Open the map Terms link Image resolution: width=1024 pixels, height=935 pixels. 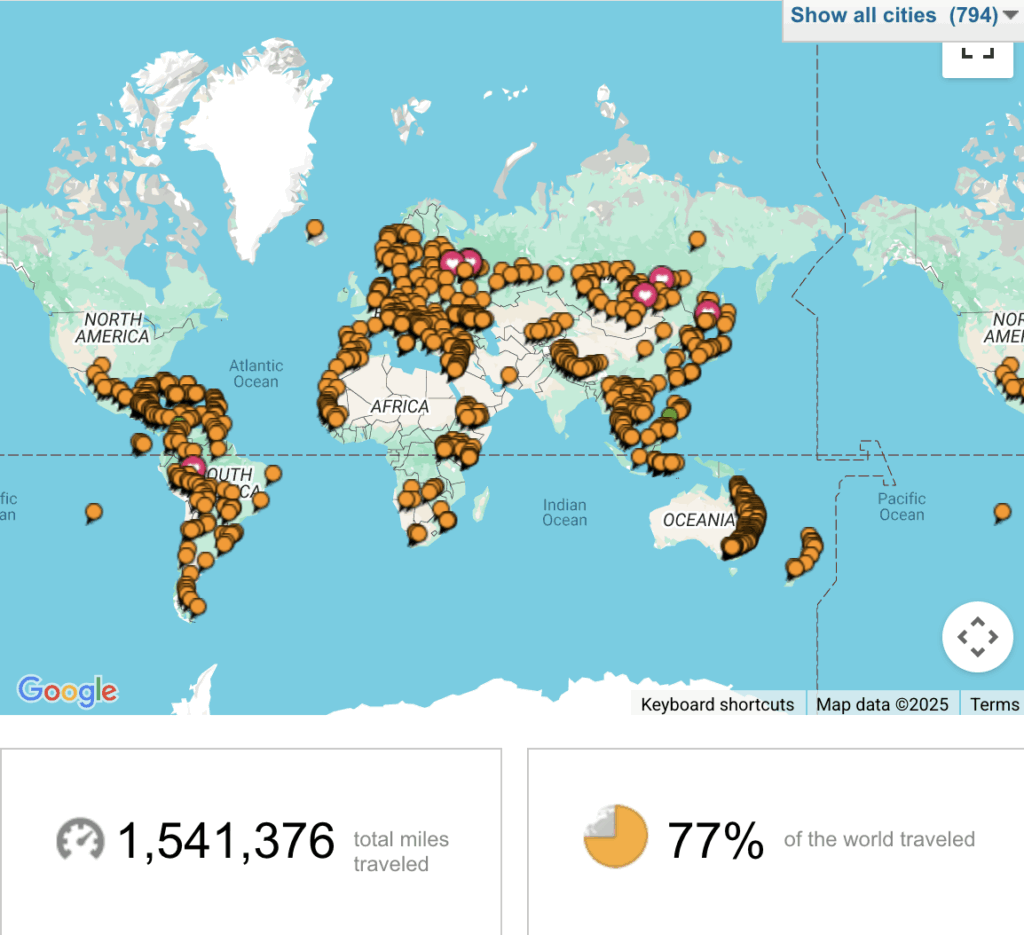pyautogui.click(x=994, y=704)
